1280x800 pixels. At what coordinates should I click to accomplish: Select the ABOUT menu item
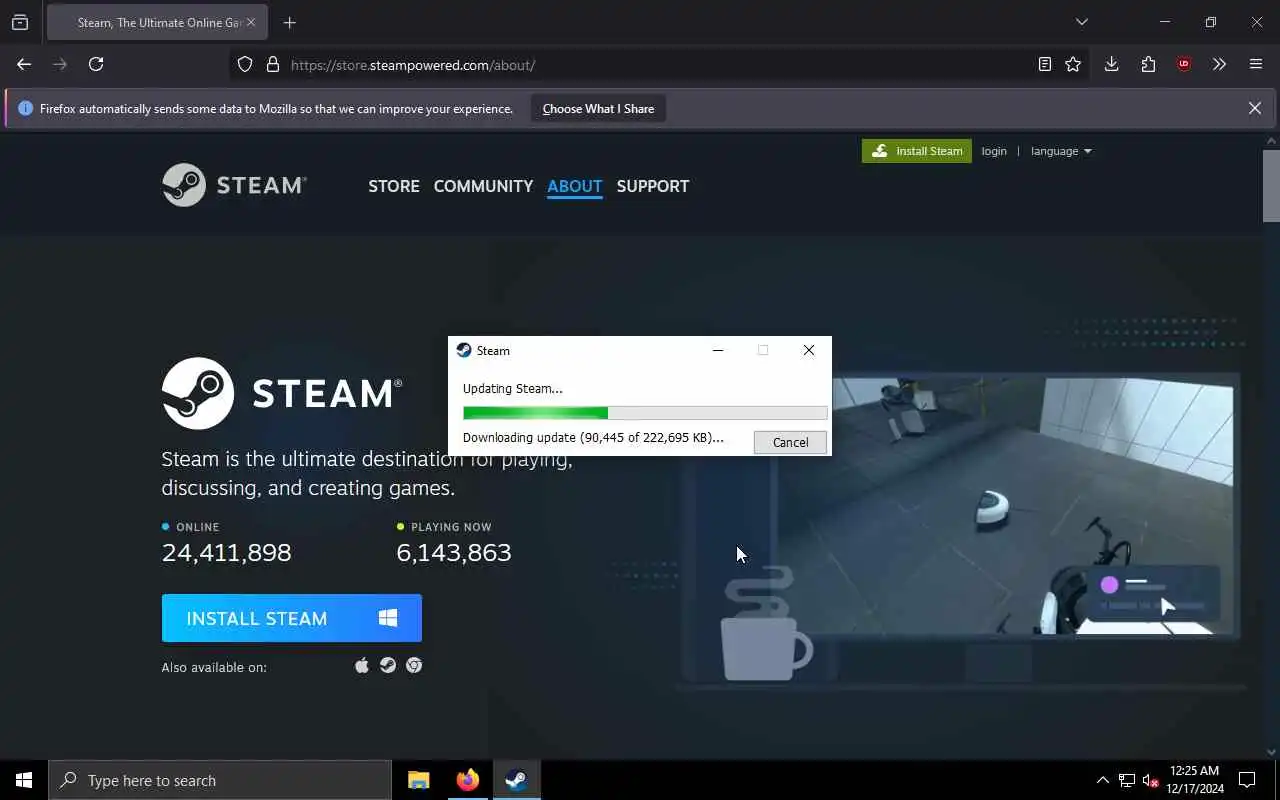pyautogui.click(x=575, y=186)
